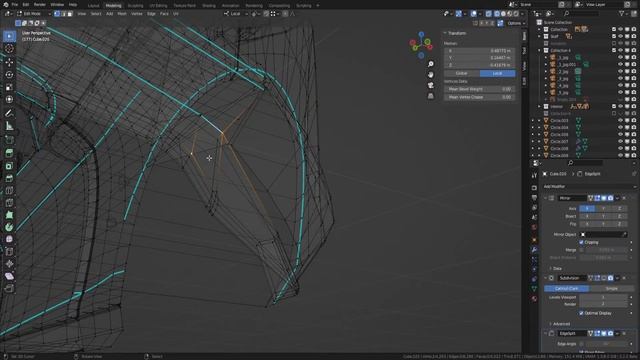Click the viewport pan hand icon
This screenshot has height=360, width=640.
[431, 75]
